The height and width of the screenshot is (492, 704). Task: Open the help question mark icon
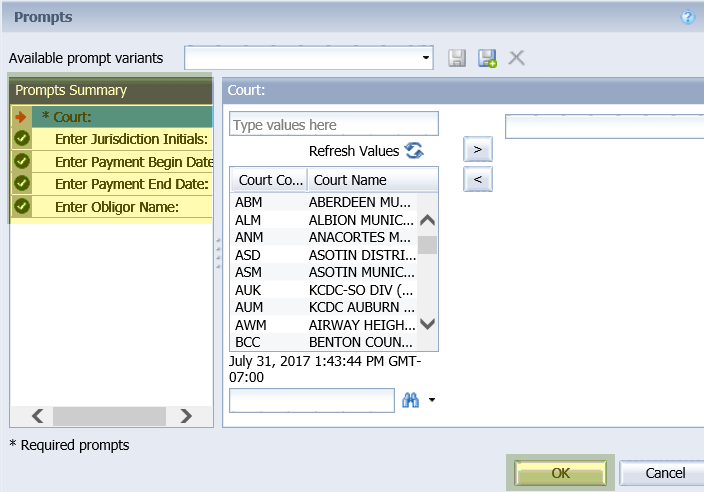687,17
